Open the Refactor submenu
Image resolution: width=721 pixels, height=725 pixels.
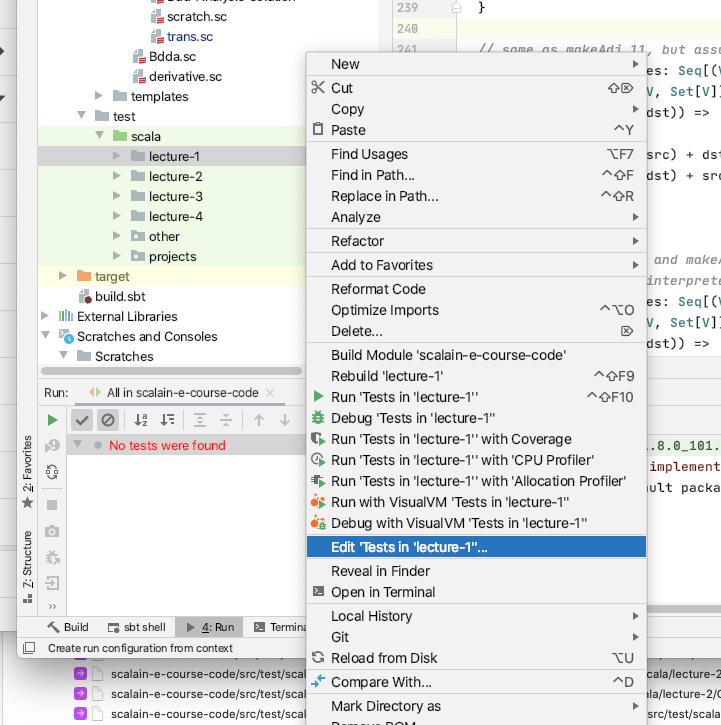476,241
